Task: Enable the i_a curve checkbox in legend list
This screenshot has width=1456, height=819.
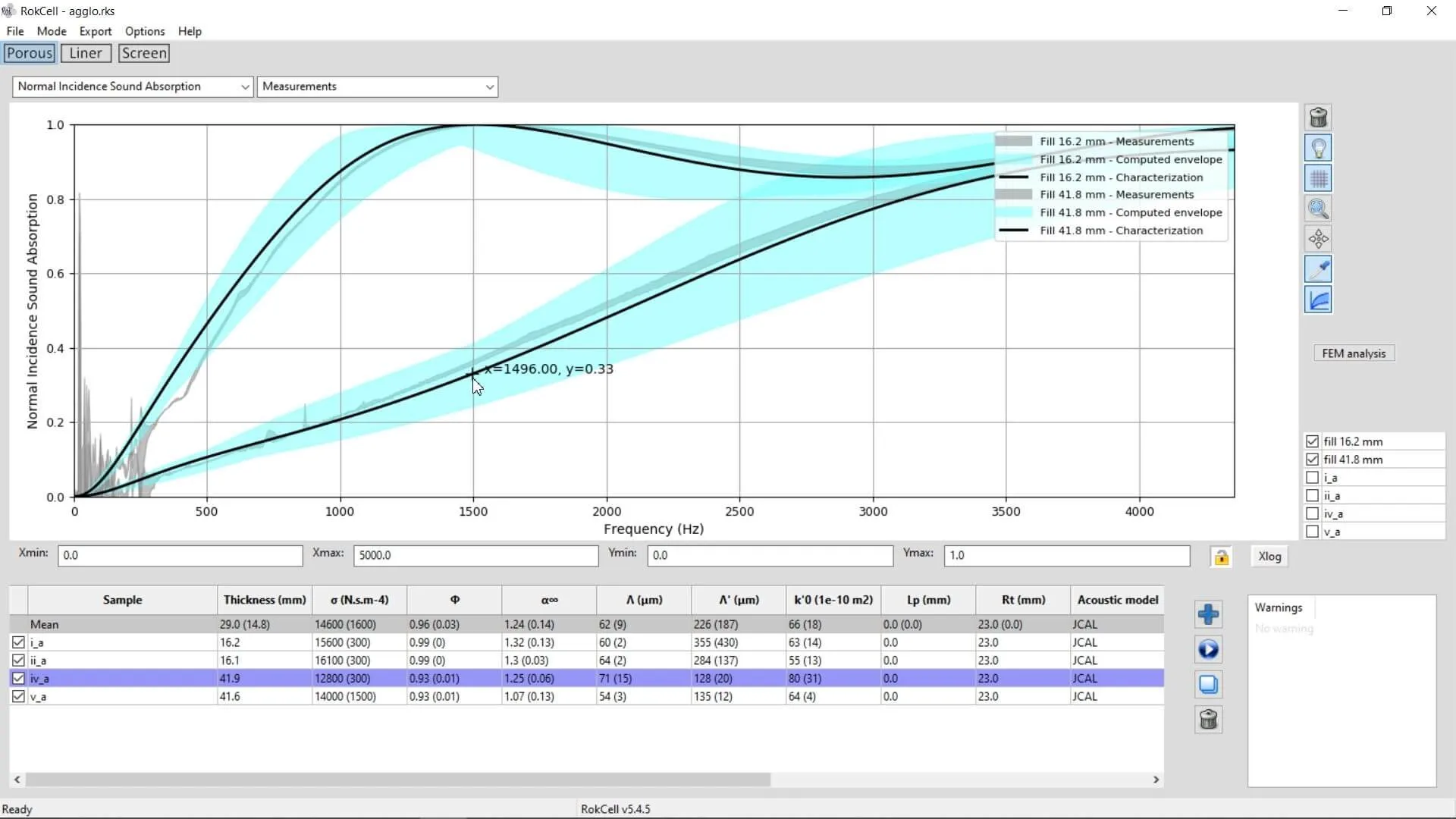Action: [x=1313, y=478]
